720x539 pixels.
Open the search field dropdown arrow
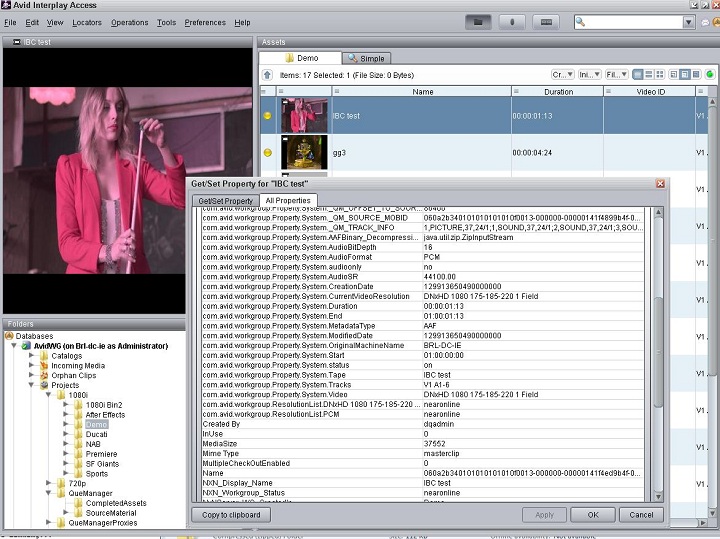tap(688, 22)
